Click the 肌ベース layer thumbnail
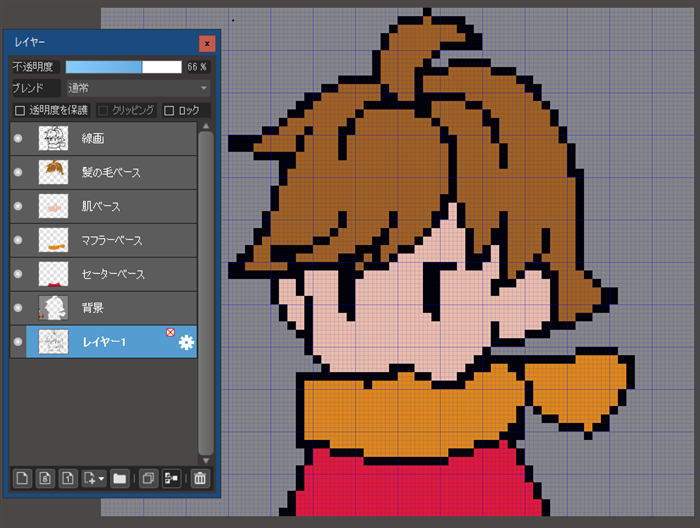This screenshot has width=700, height=528. [54, 206]
